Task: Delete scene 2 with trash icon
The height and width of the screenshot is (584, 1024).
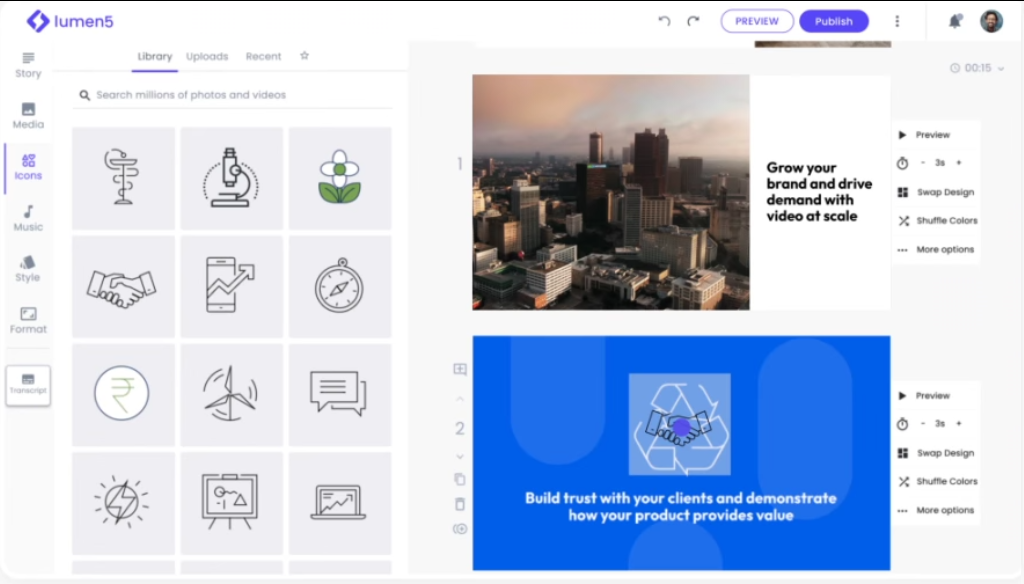Action: (x=460, y=504)
